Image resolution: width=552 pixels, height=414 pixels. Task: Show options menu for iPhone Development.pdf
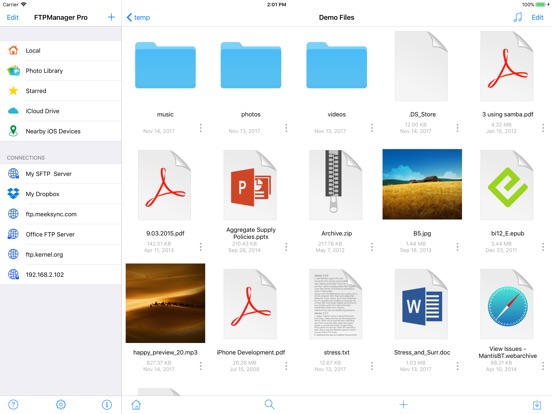[x=286, y=366]
